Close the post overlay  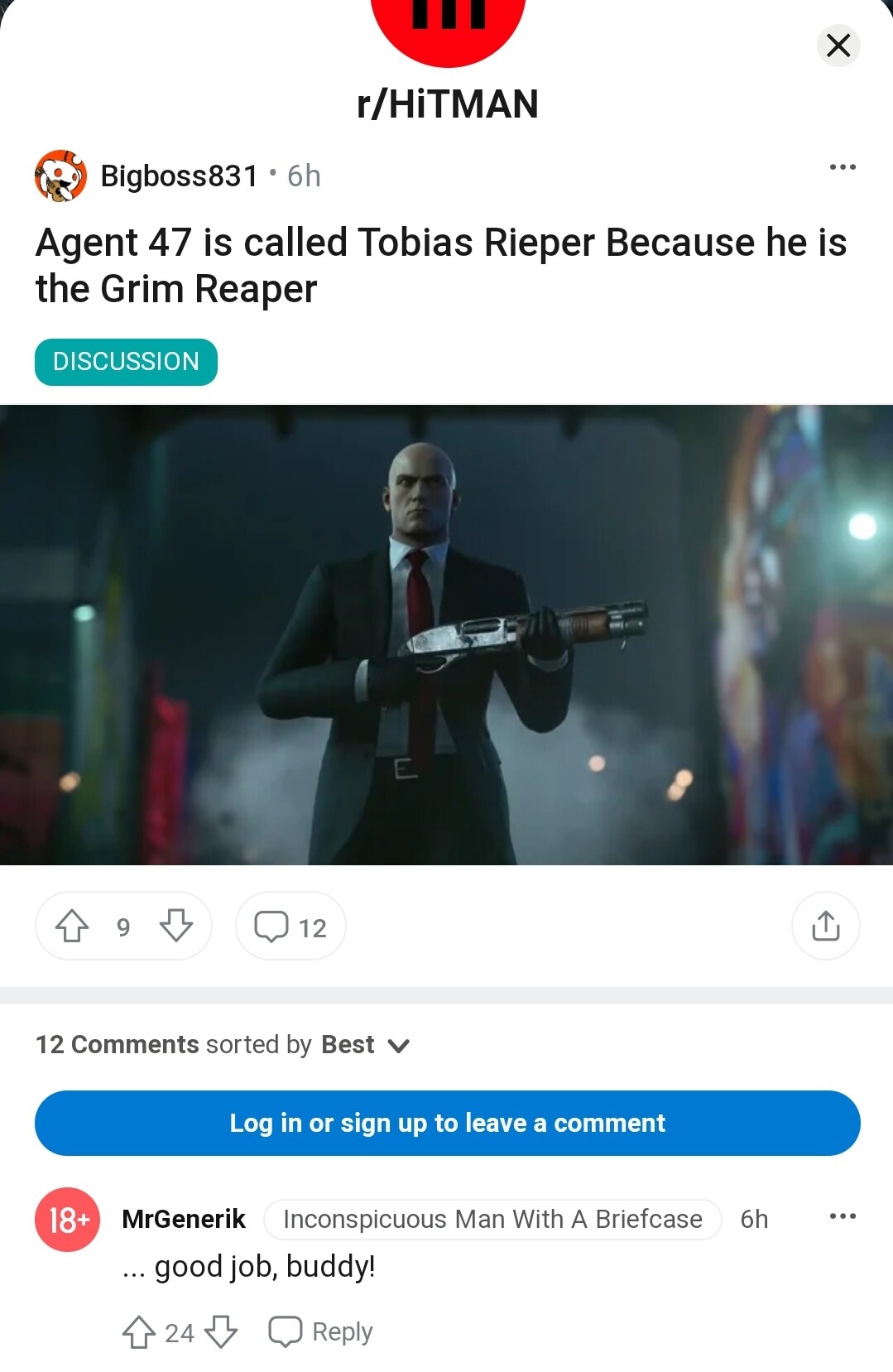click(x=838, y=46)
